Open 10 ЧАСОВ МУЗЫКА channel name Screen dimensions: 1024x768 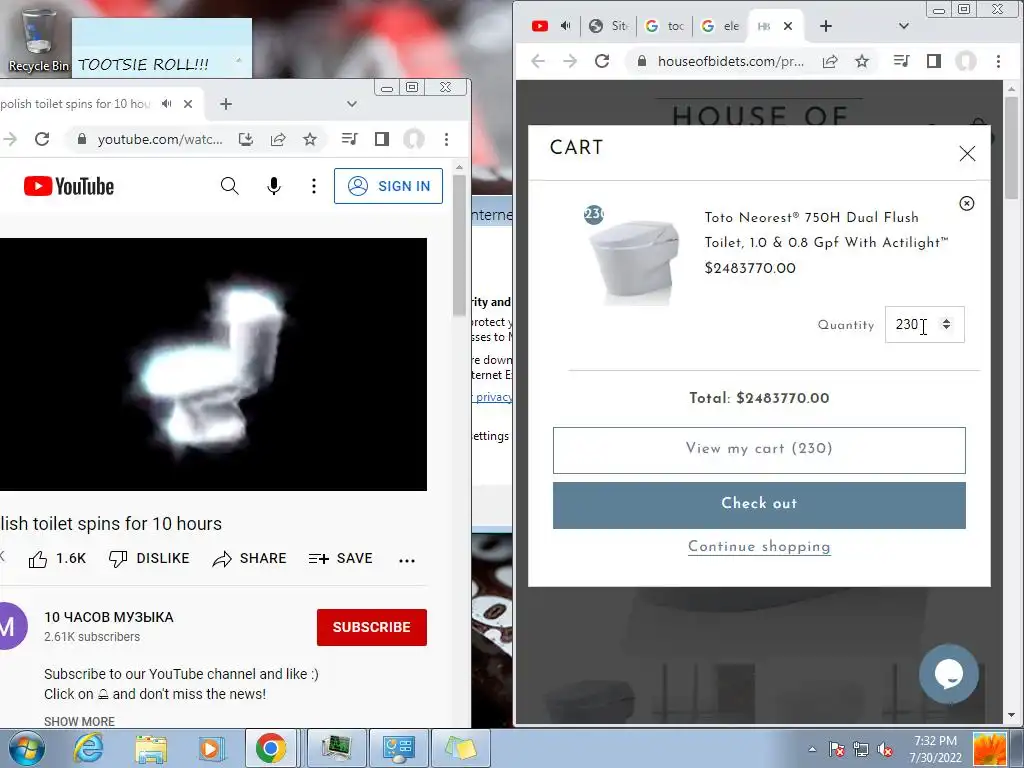point(108,618)
